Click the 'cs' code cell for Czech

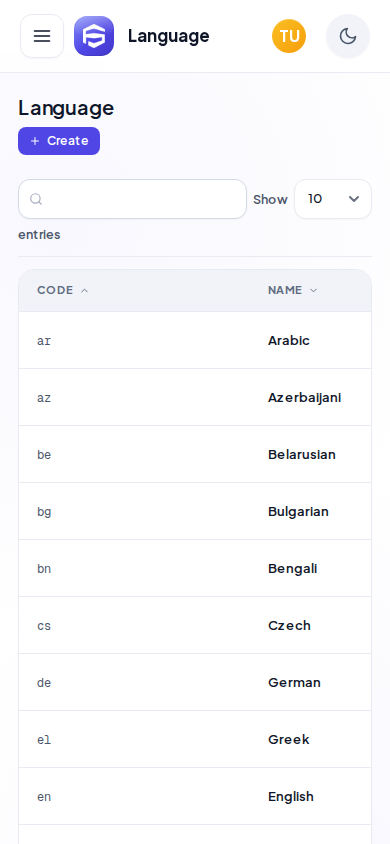point(44,626)
